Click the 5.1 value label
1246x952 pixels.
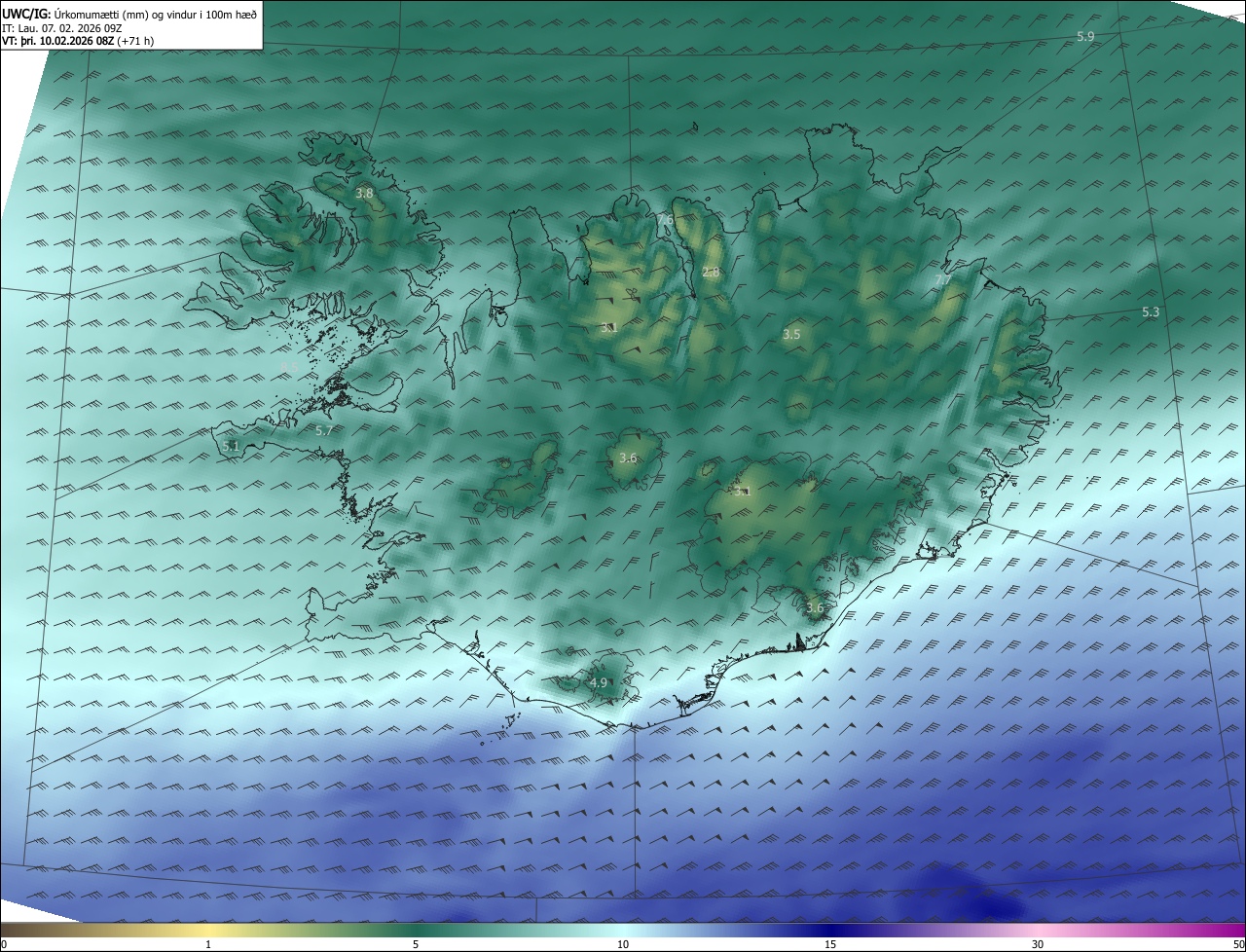click(x=231, y=447)
